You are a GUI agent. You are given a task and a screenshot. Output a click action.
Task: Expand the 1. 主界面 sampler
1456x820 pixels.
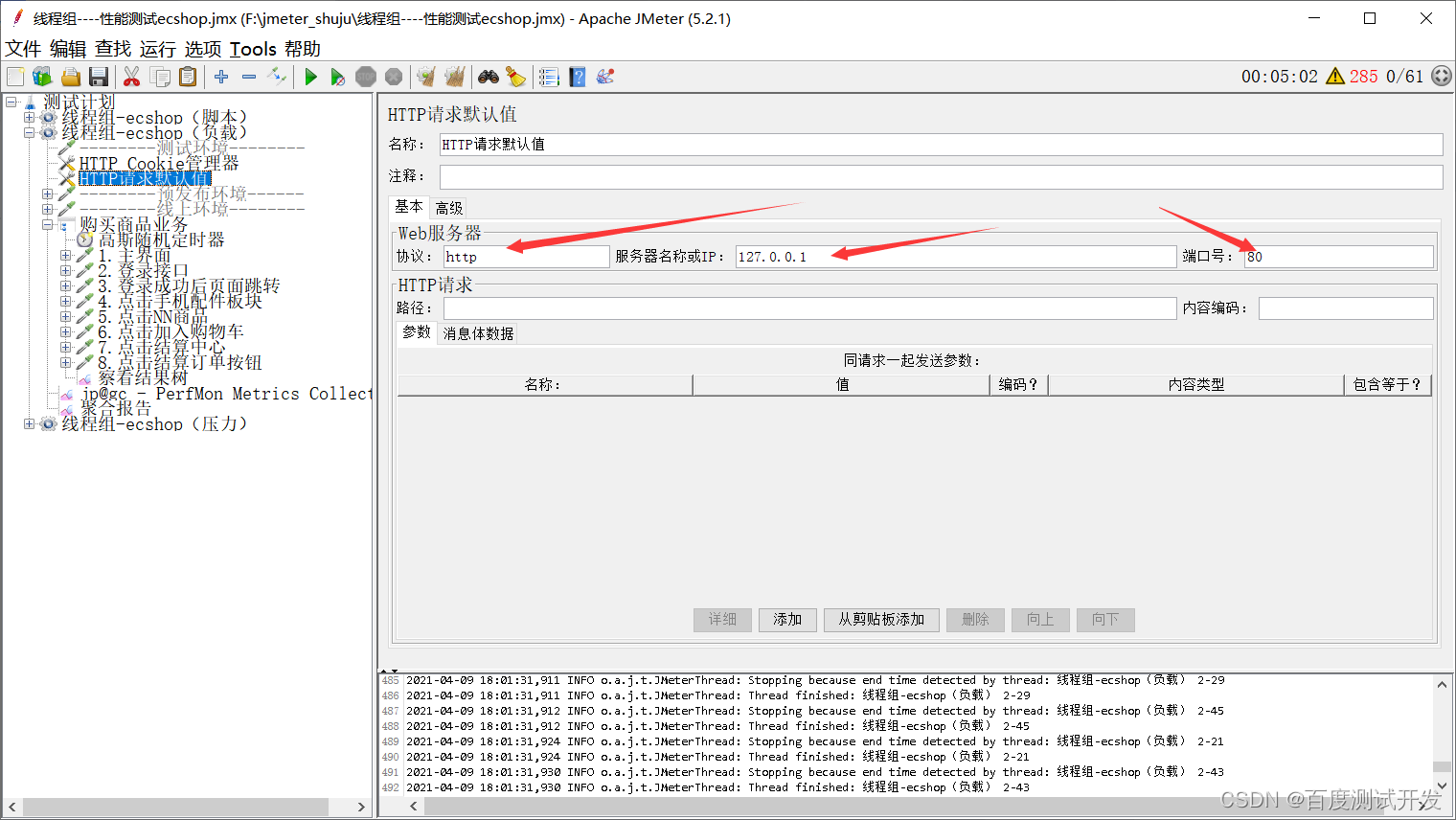point(65,255)
